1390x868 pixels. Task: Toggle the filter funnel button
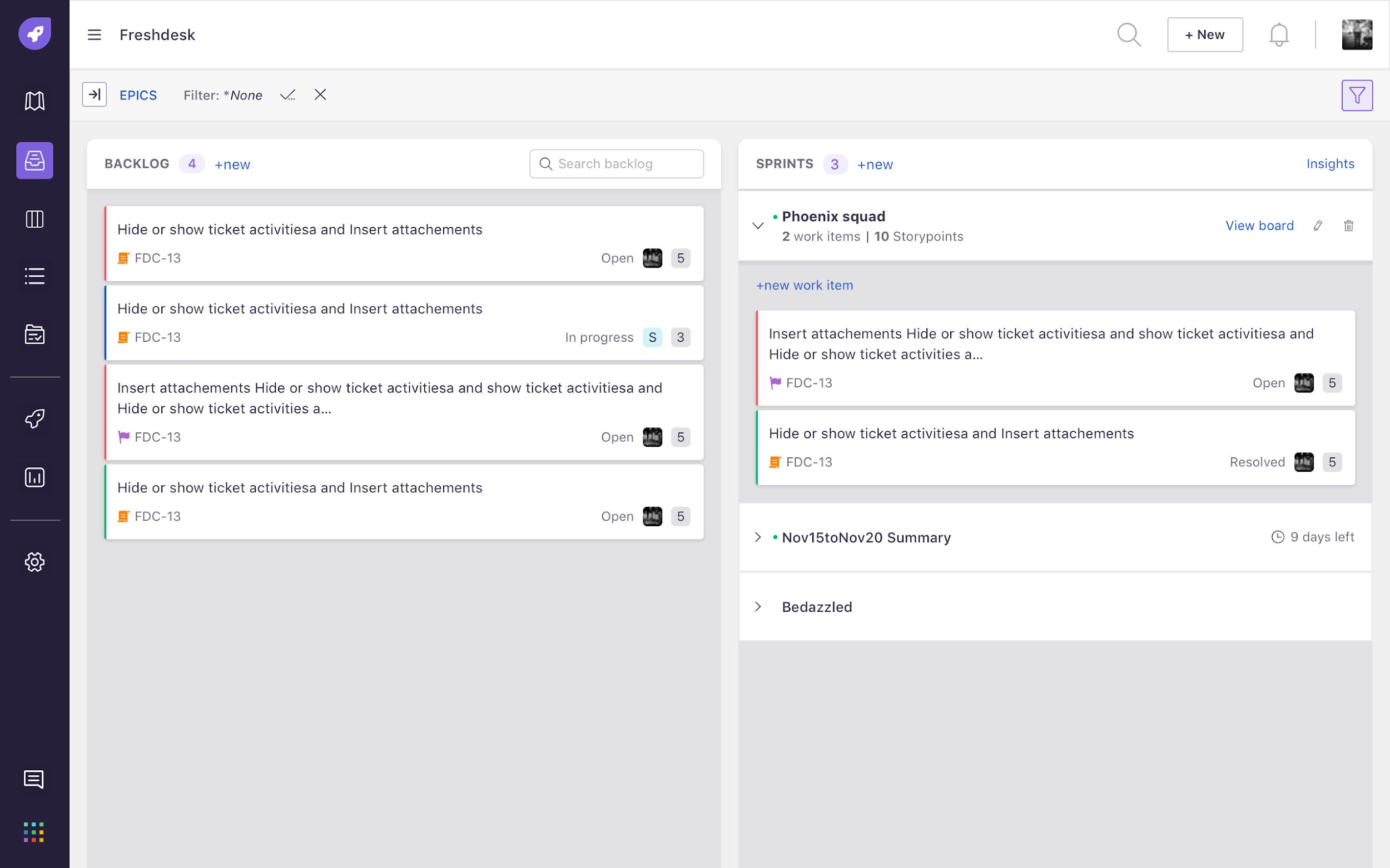click(x=1357, y=95)
